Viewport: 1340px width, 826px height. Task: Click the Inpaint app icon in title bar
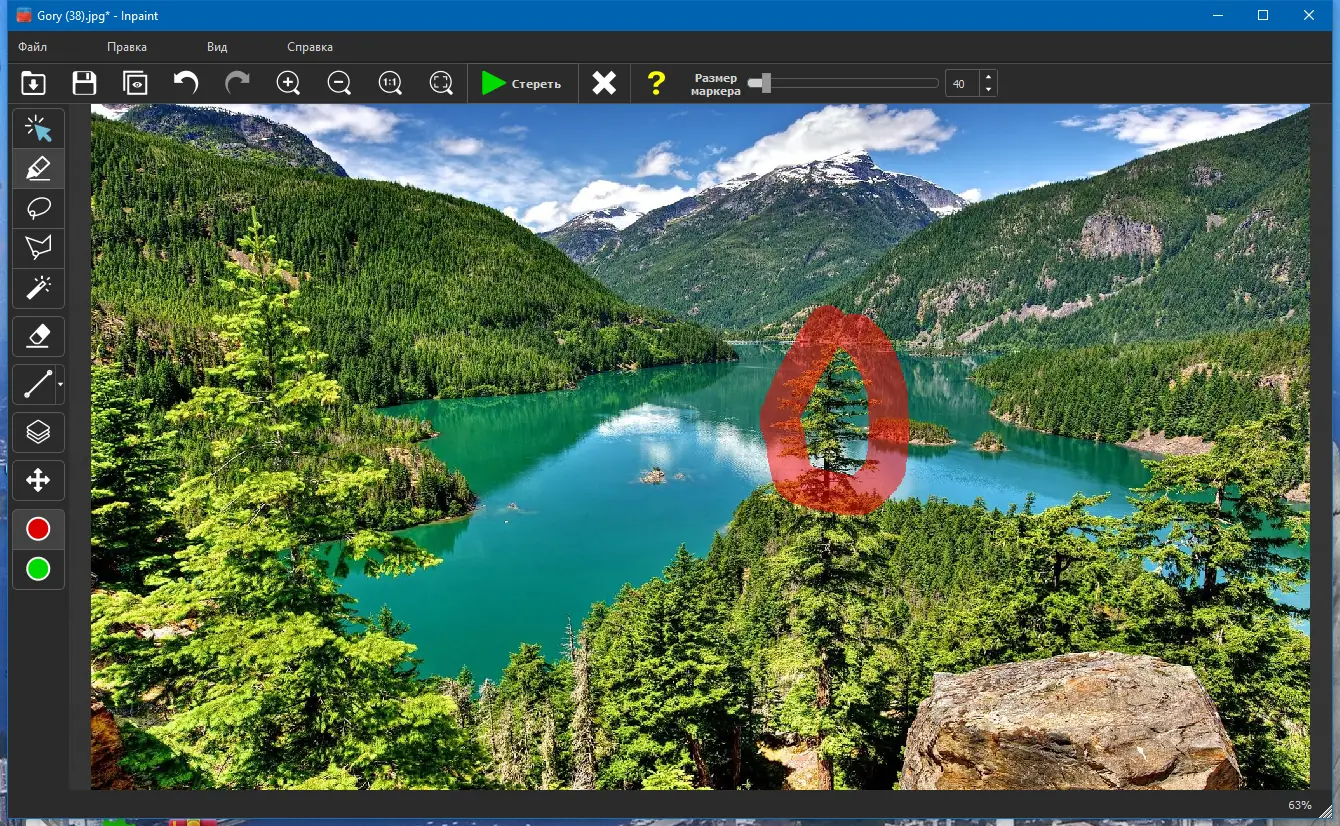click(25, 15)
